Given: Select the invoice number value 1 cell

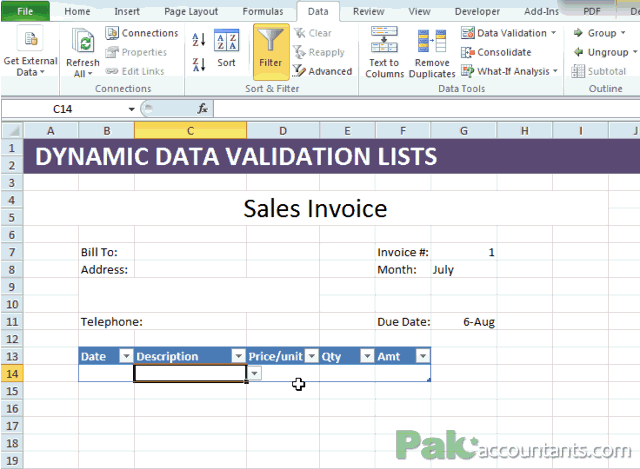Looking at the screenshot, I should point(464,252).
